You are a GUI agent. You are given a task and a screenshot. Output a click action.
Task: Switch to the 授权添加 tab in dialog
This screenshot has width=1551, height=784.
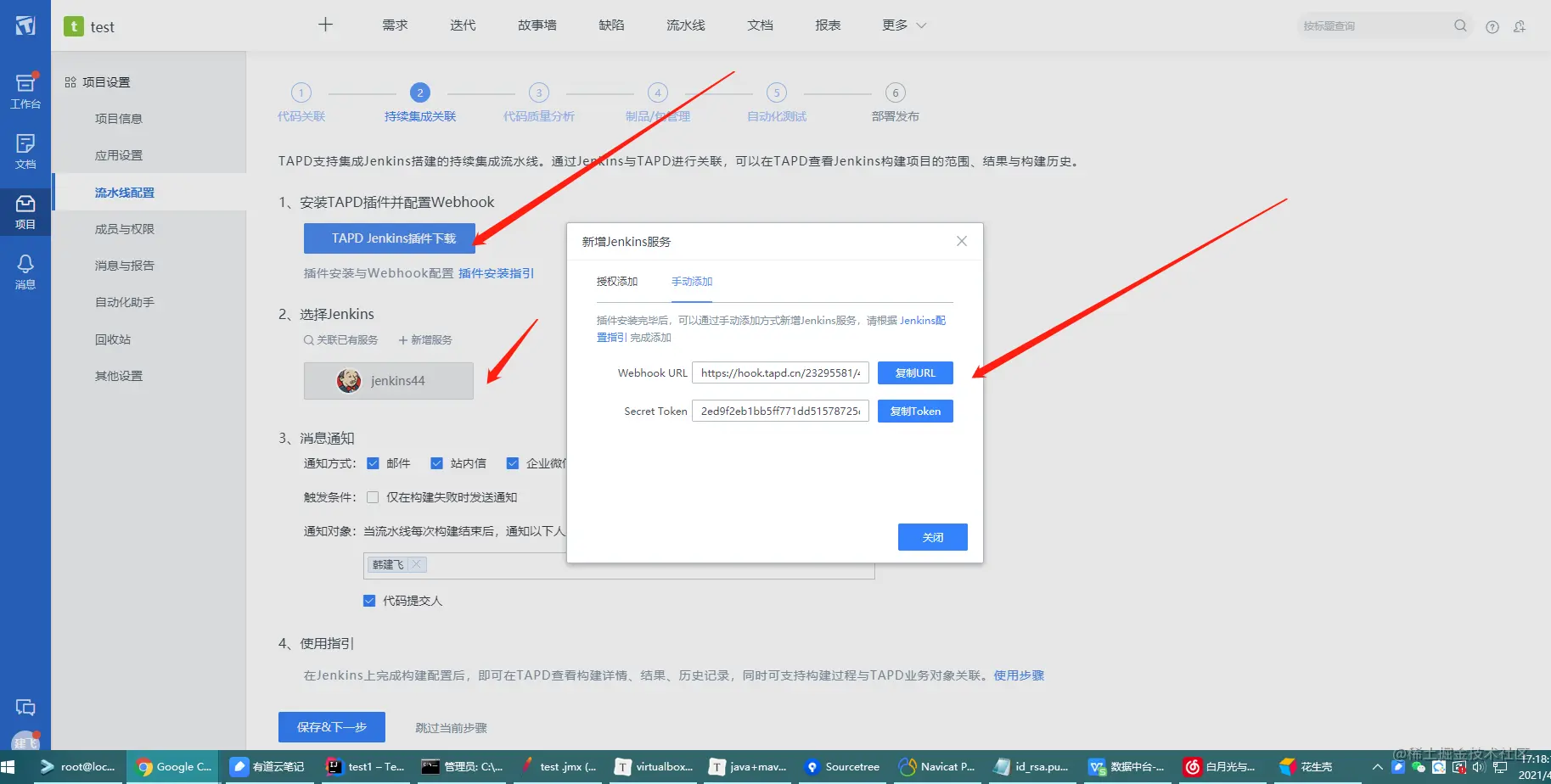coord(617,282)
